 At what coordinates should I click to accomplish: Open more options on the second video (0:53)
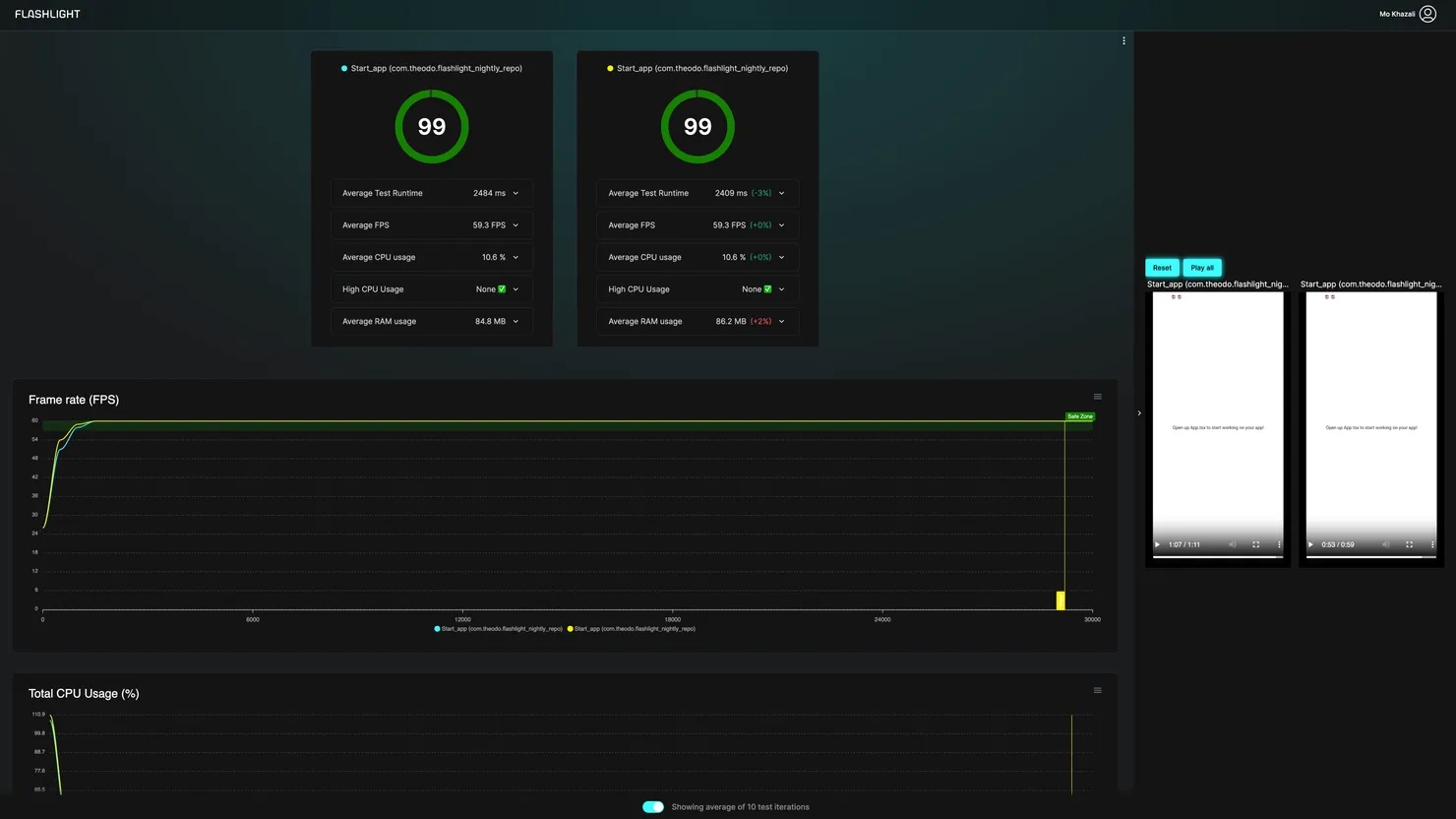1432,544
